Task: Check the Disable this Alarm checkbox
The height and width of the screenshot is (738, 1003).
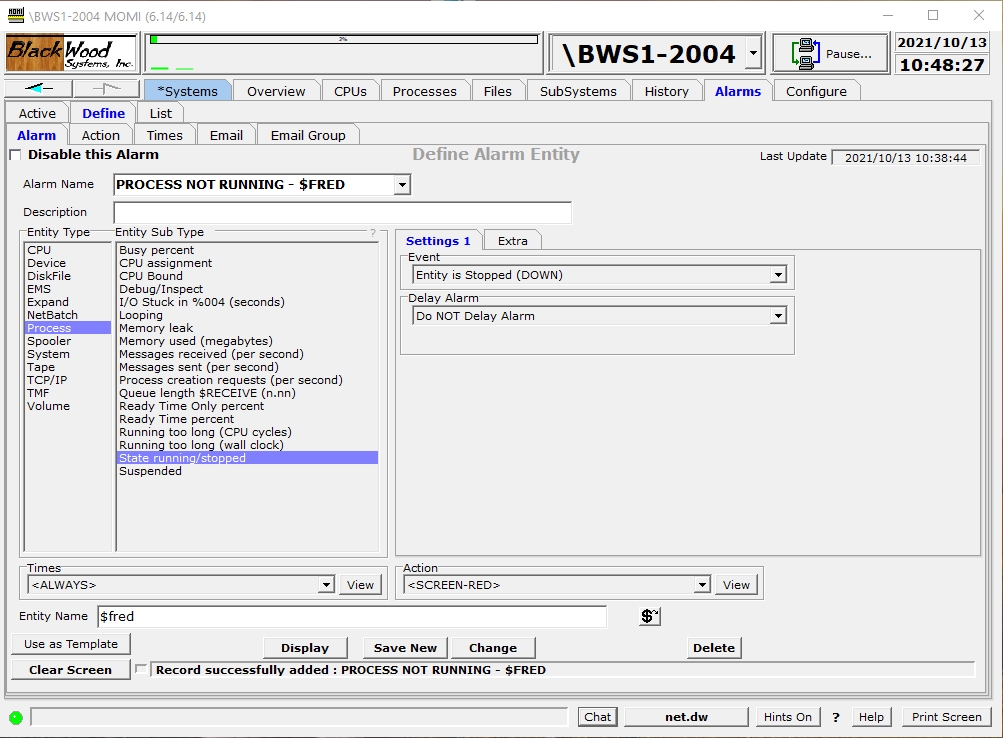Action: click(15, 155)
